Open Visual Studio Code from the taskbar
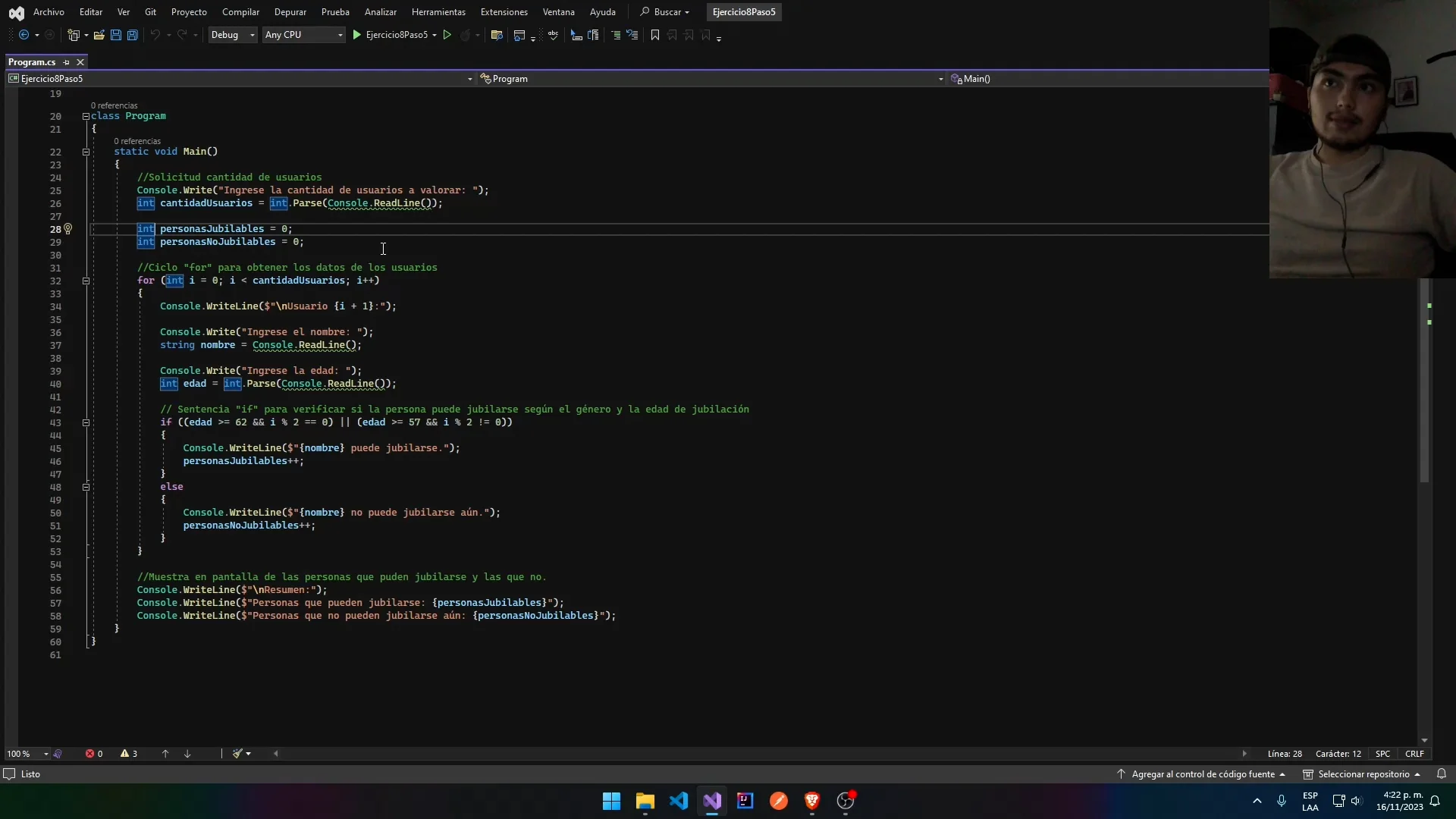Image resolution: width=1456 pixels, height=819 pixels. point(679,801)
